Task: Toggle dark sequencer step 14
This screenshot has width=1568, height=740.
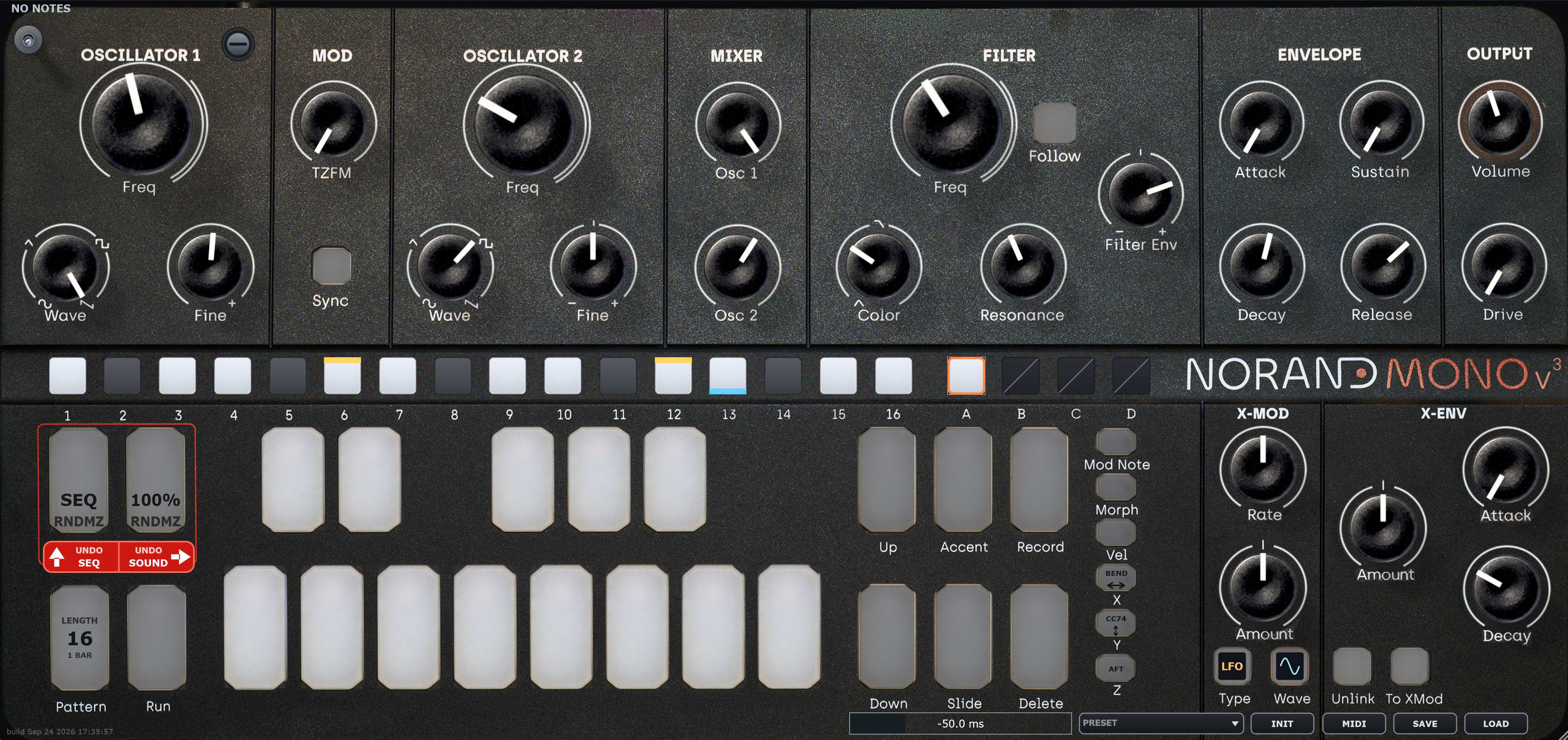Action: 783,375
